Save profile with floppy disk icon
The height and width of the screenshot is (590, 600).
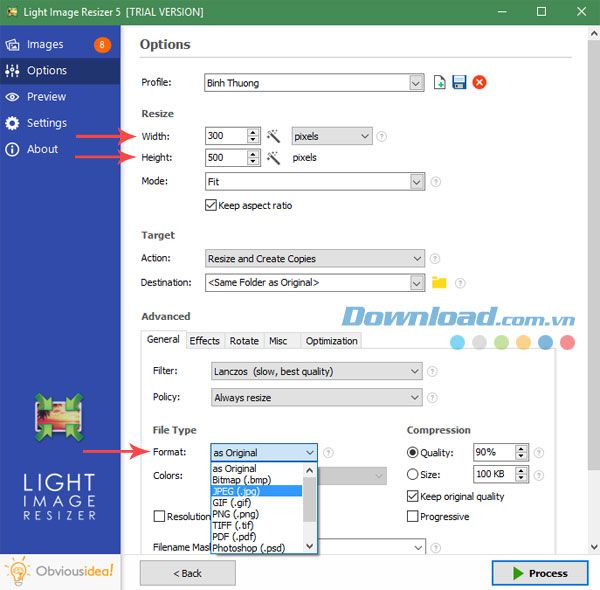[x=459, y=82]
